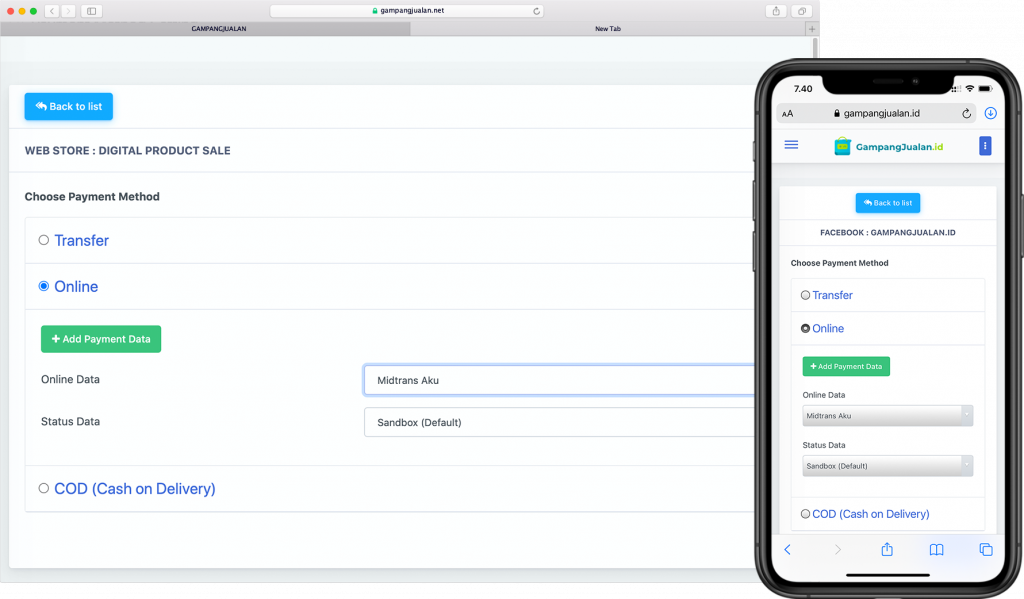Tap the share icon in the phone toolbar
Viewport: 1024px width, 599px height.
(x=886, y=550)
